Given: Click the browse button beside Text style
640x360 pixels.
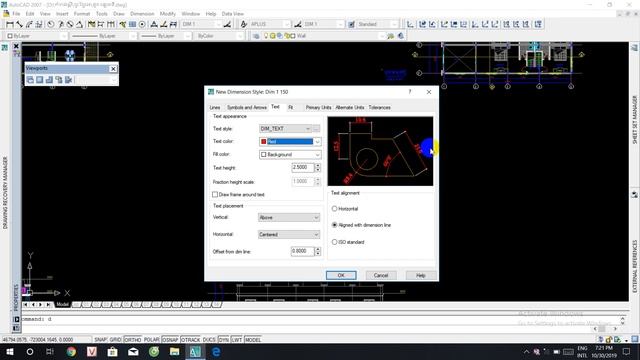Looking at the screenshot, I should 317,129.
